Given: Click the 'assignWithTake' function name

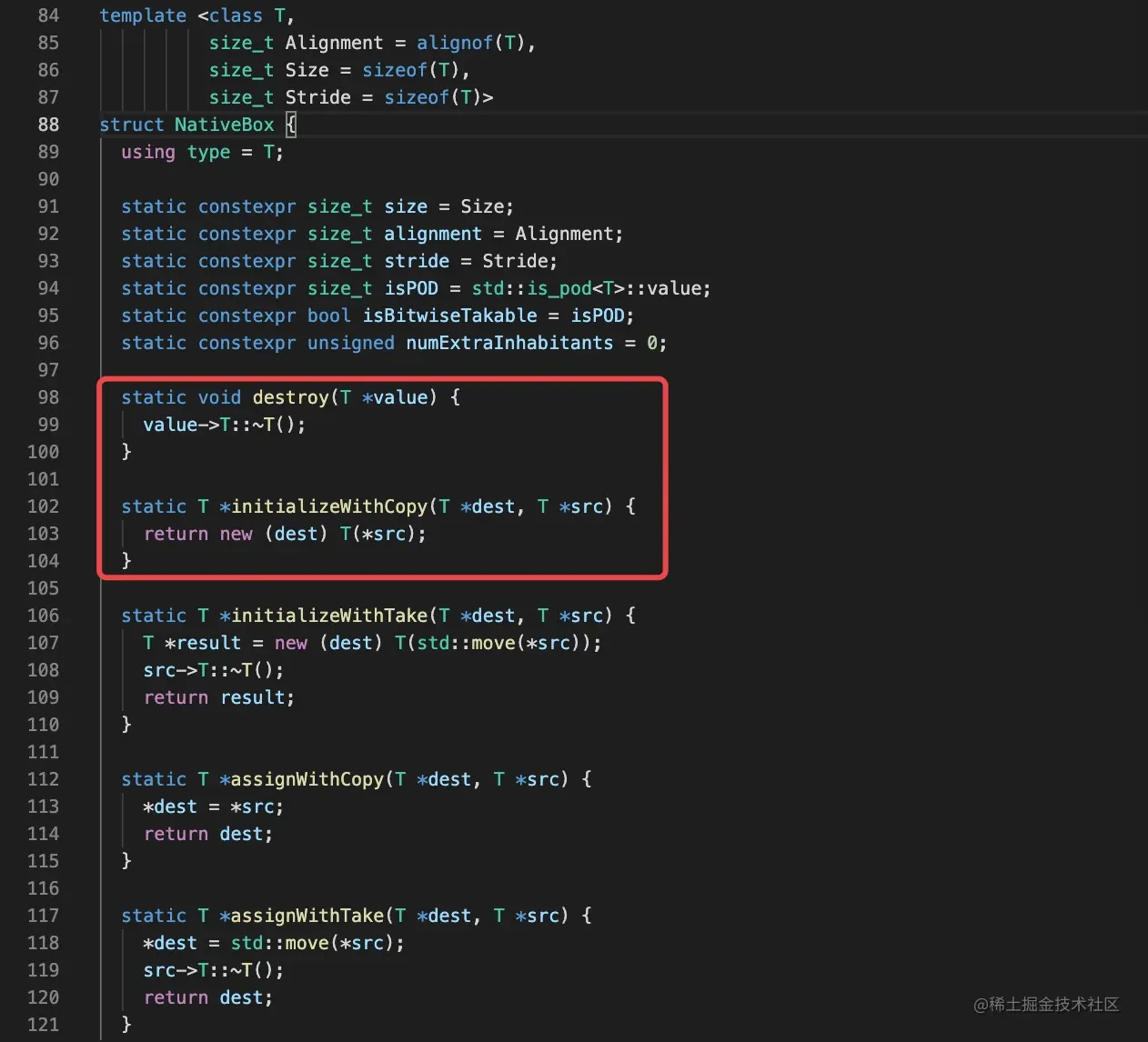Looking at the screenshot, I should click(307, 916).
